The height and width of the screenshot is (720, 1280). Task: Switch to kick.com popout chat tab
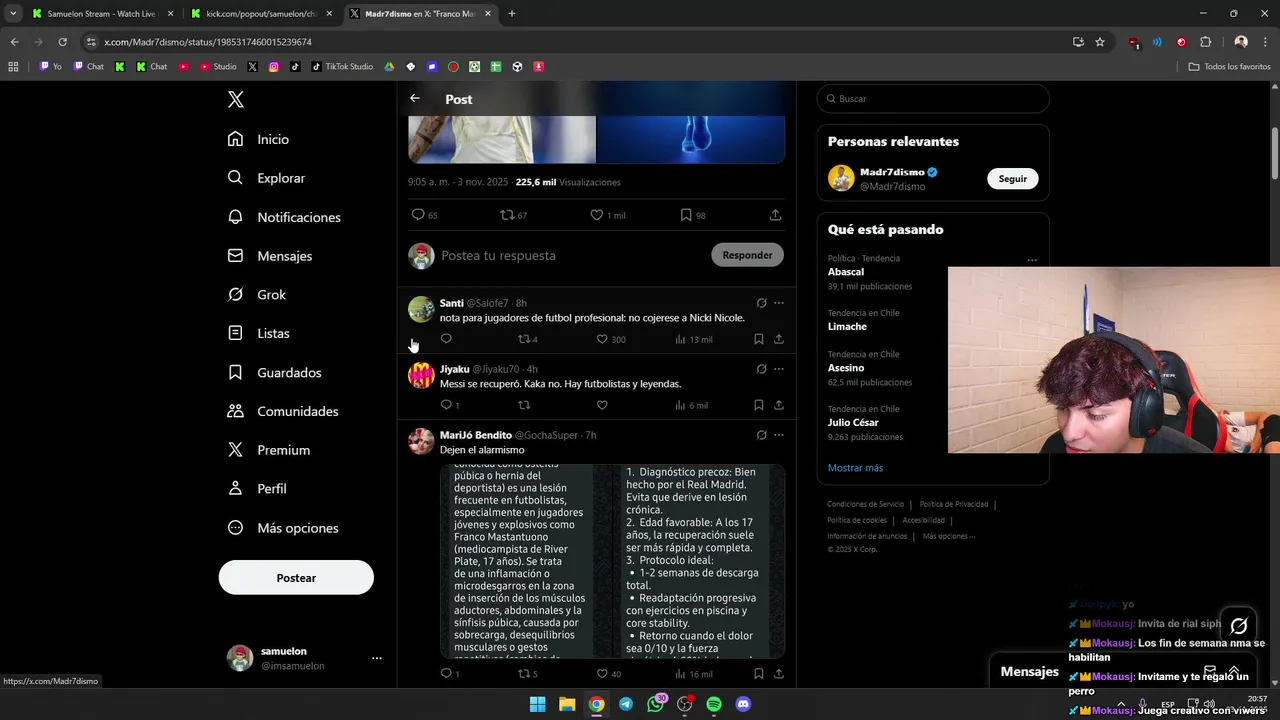(261, 14)
